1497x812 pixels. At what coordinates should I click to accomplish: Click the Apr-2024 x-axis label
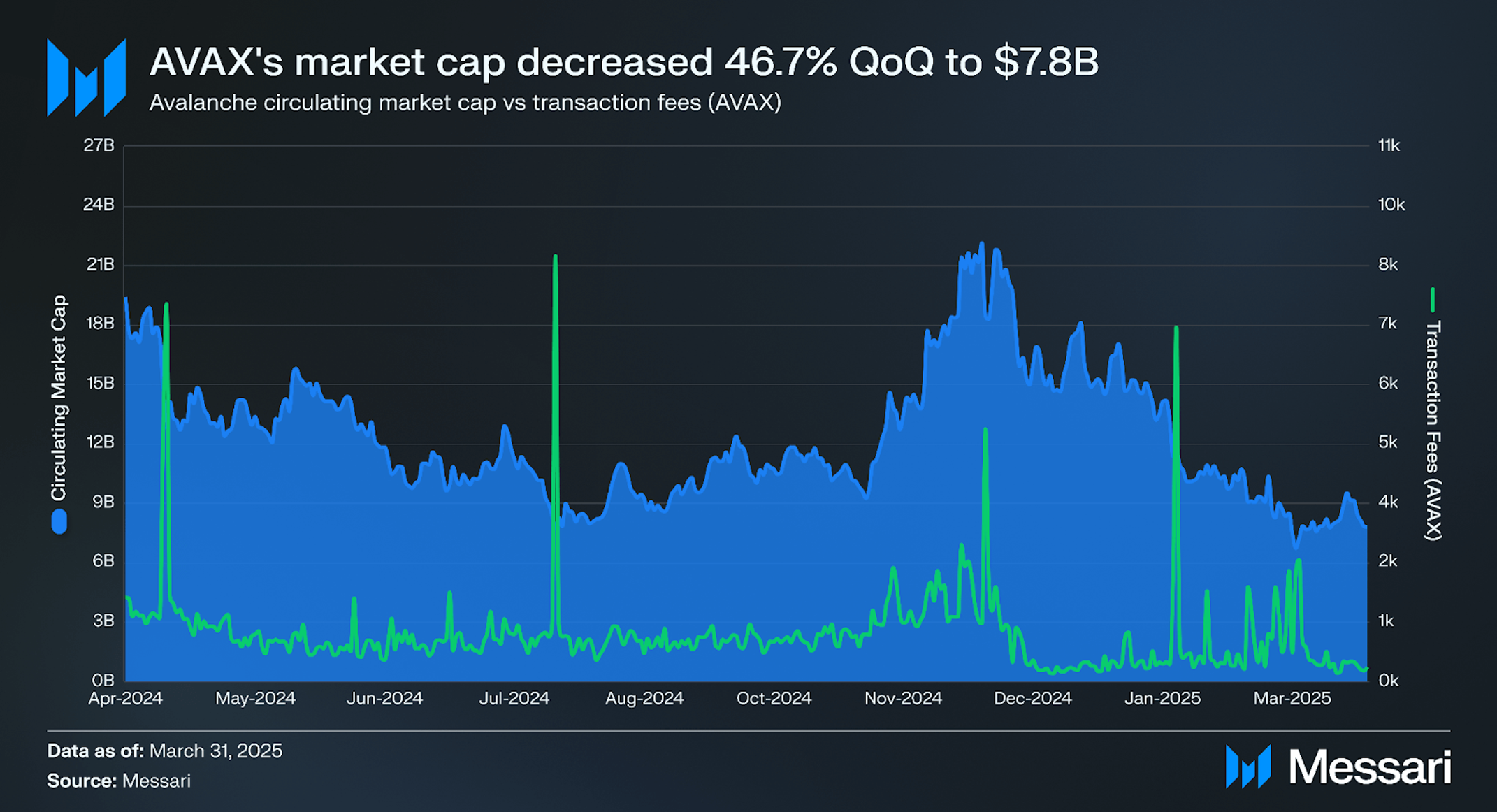pos(125,698)
